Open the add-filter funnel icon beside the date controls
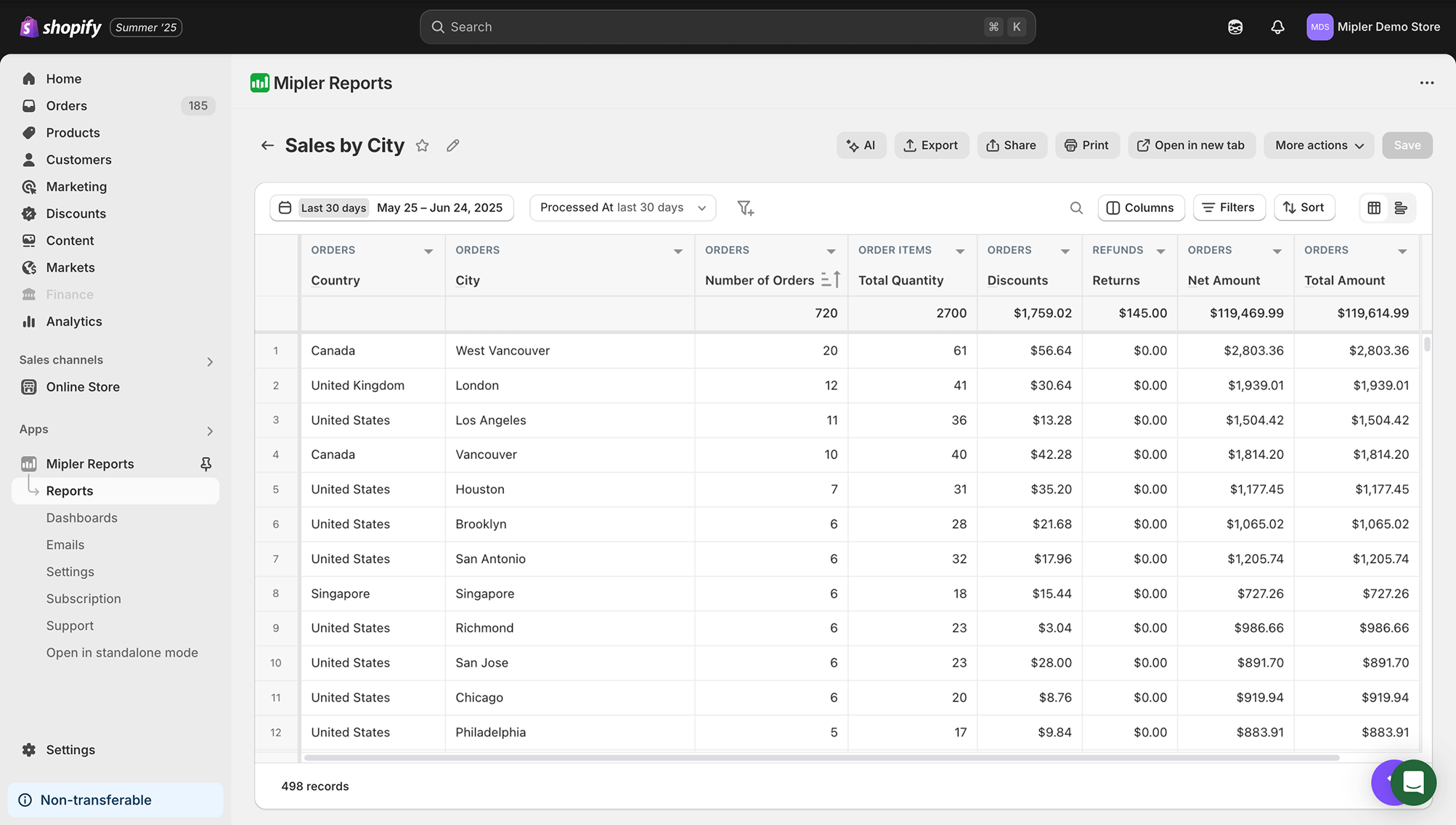This screenshot has width=1456, height=825. tap(745, 208)
